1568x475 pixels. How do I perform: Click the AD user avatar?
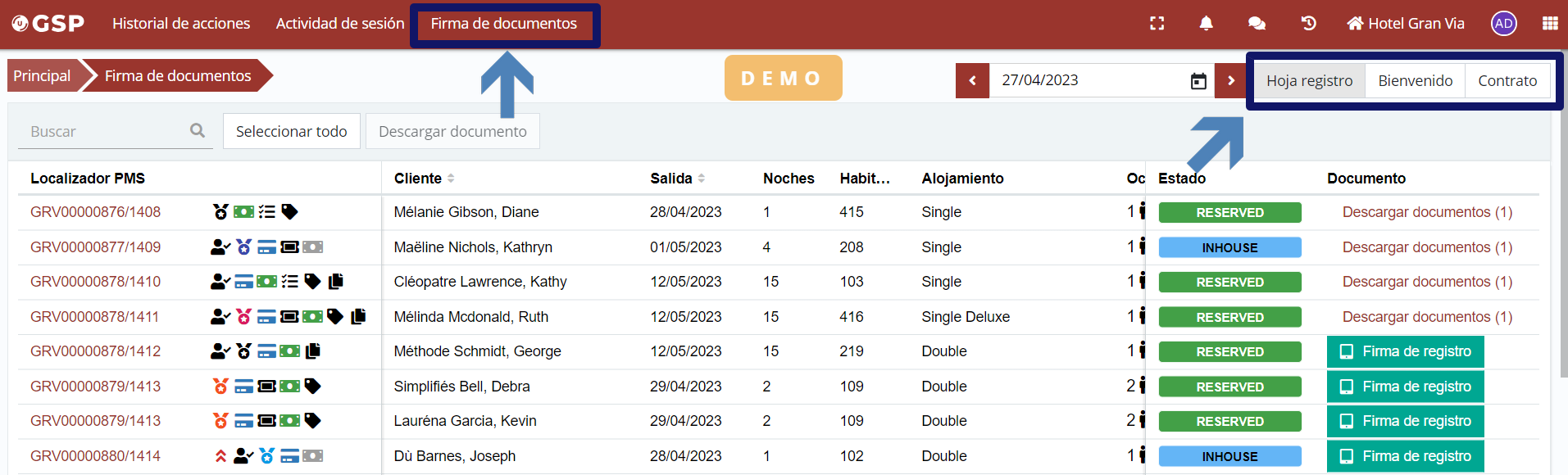(1503, 24)
